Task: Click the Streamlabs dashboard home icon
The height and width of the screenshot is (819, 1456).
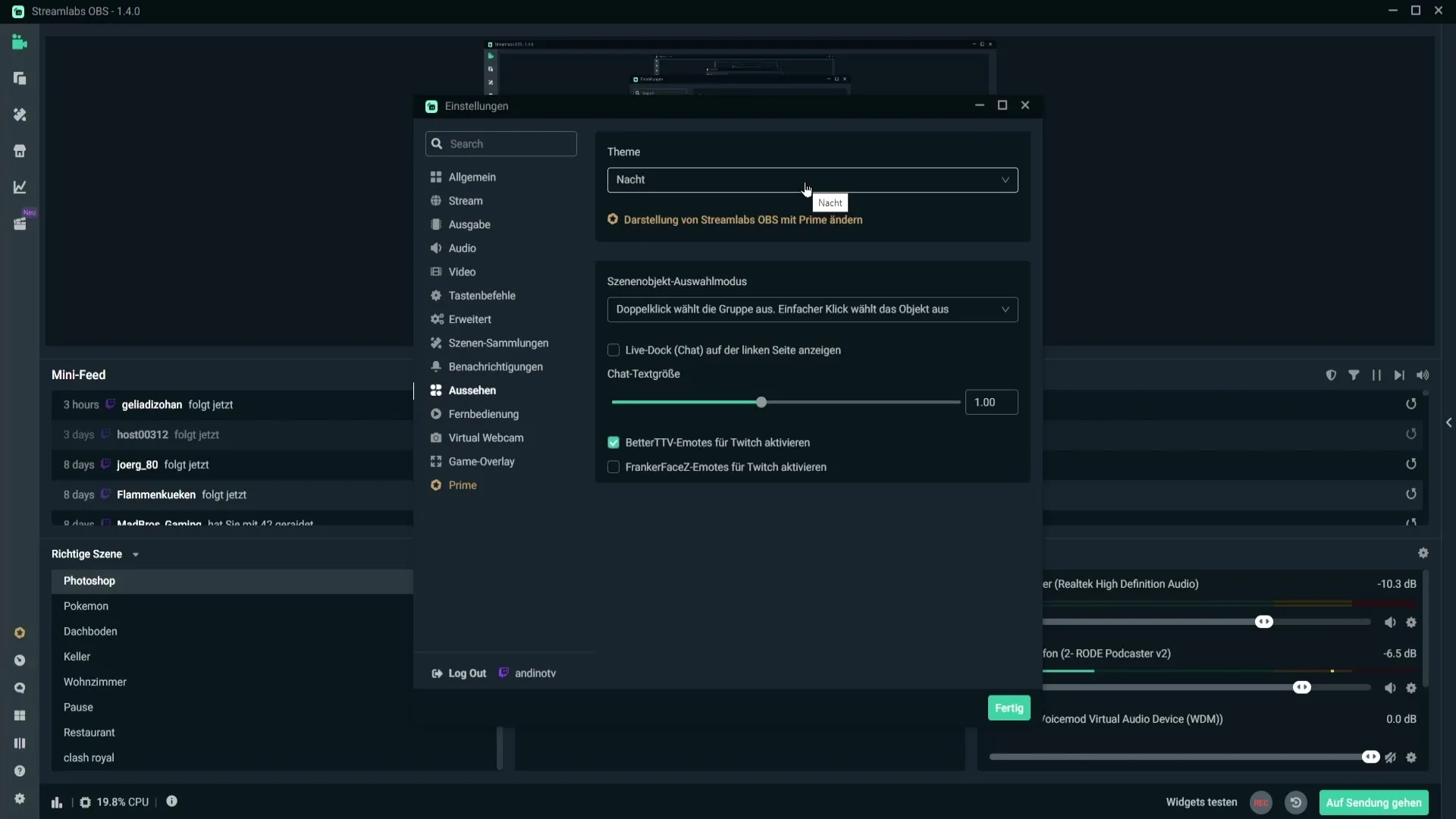Action: pyautogui.click(x=19, y=151)
